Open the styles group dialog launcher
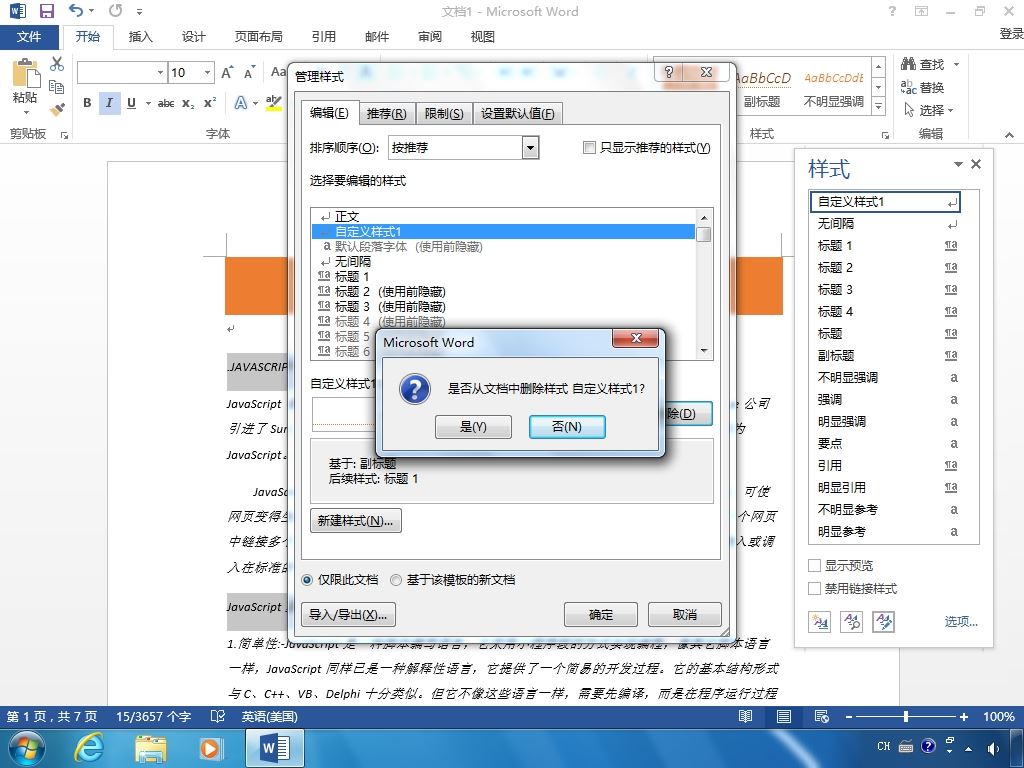 coord(885,135)
